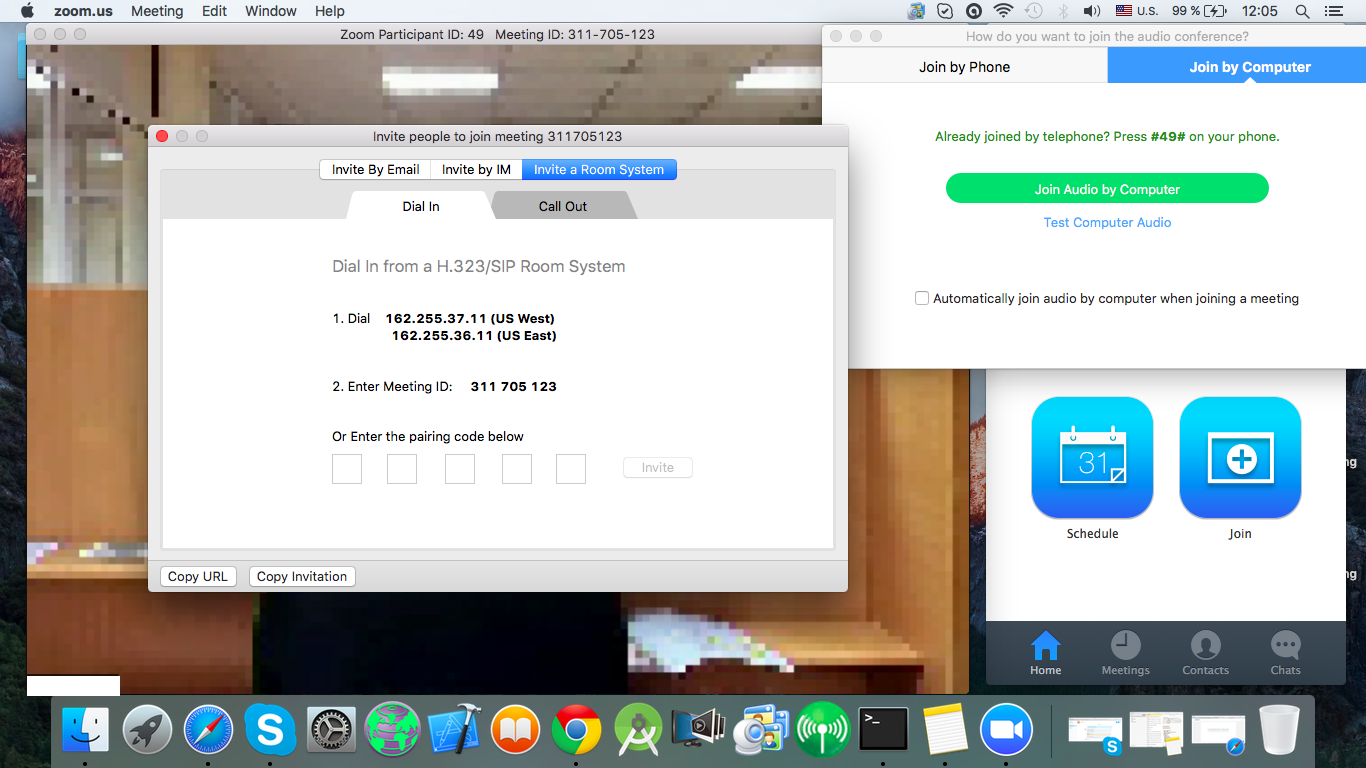Switch to Invite By Email tab
This screenshot has height=768, width=1366.
376,170
